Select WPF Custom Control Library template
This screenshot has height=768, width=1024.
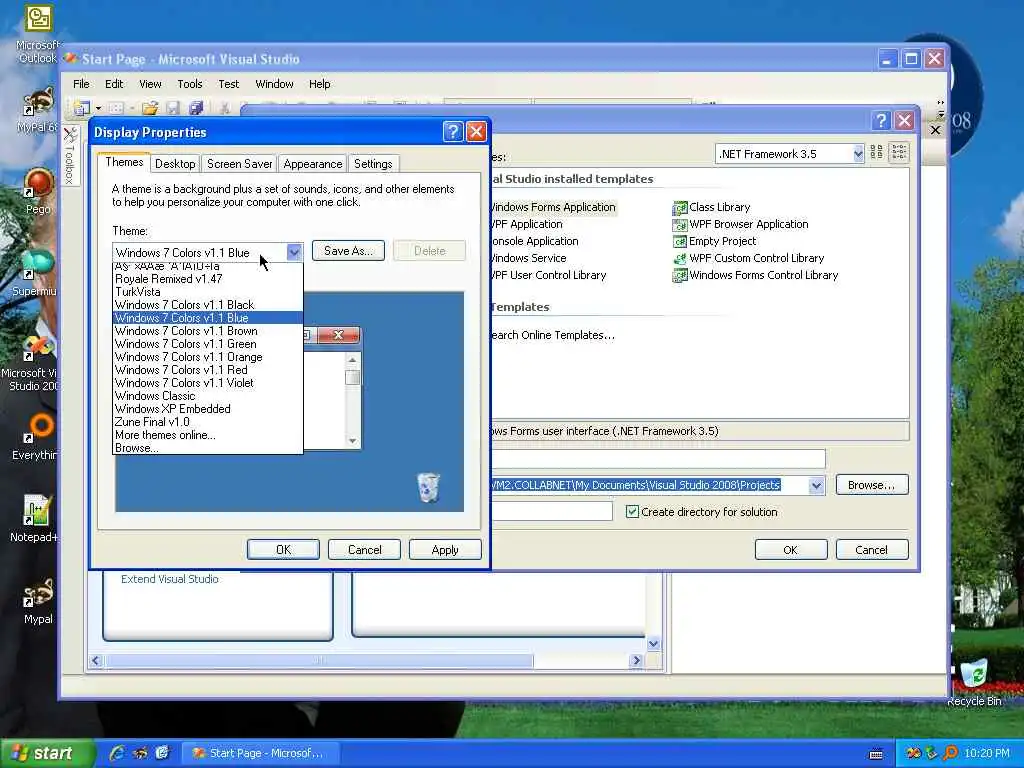749,258
